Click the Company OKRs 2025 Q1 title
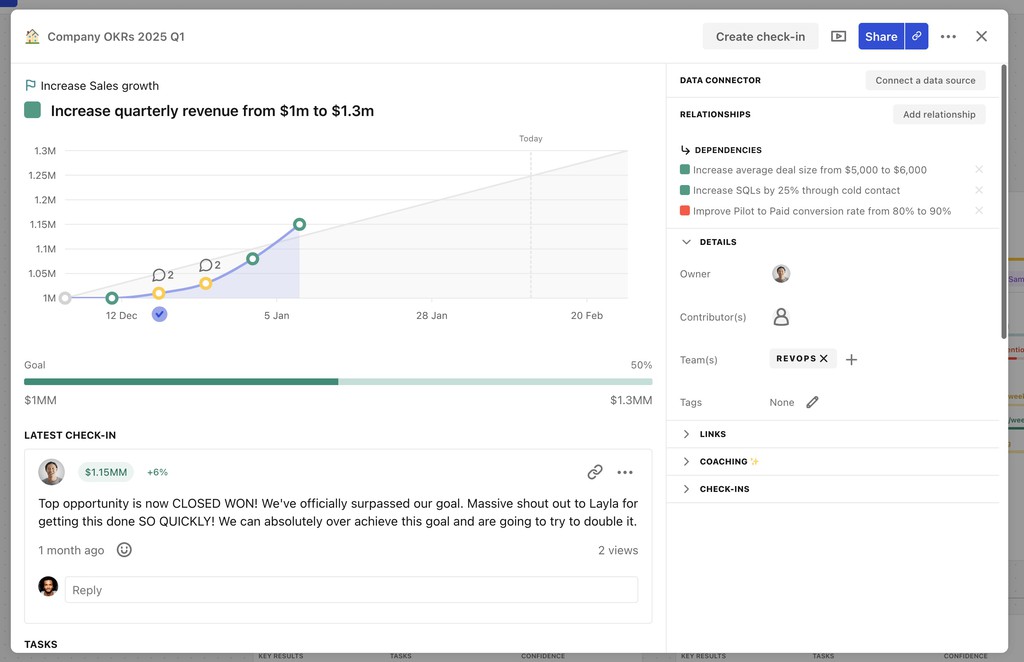 pyautogui.click(x=116, y=37)
